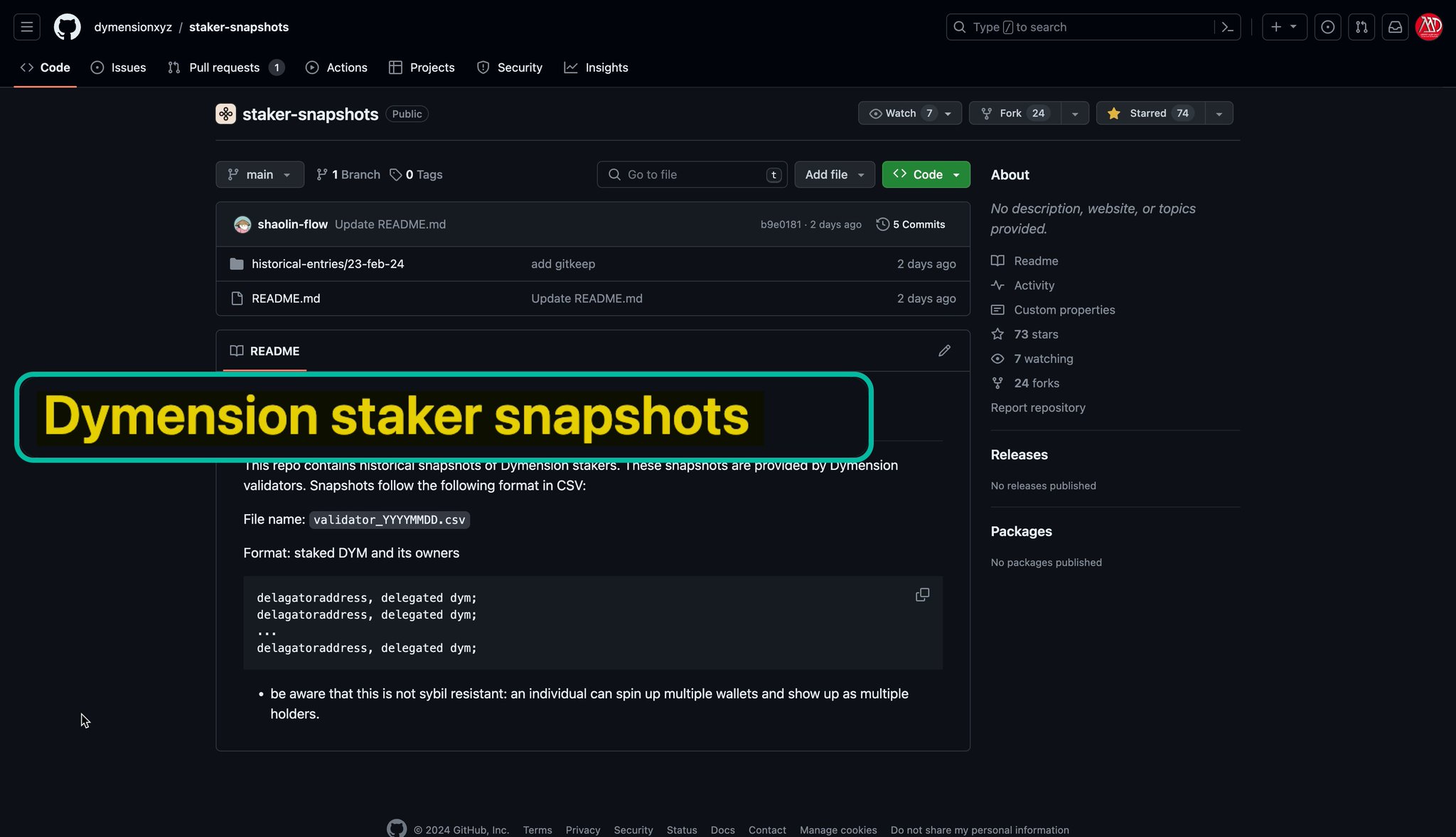Switch to the Pull requests tab
The image size is (1456, 837).
coord(226,68)
